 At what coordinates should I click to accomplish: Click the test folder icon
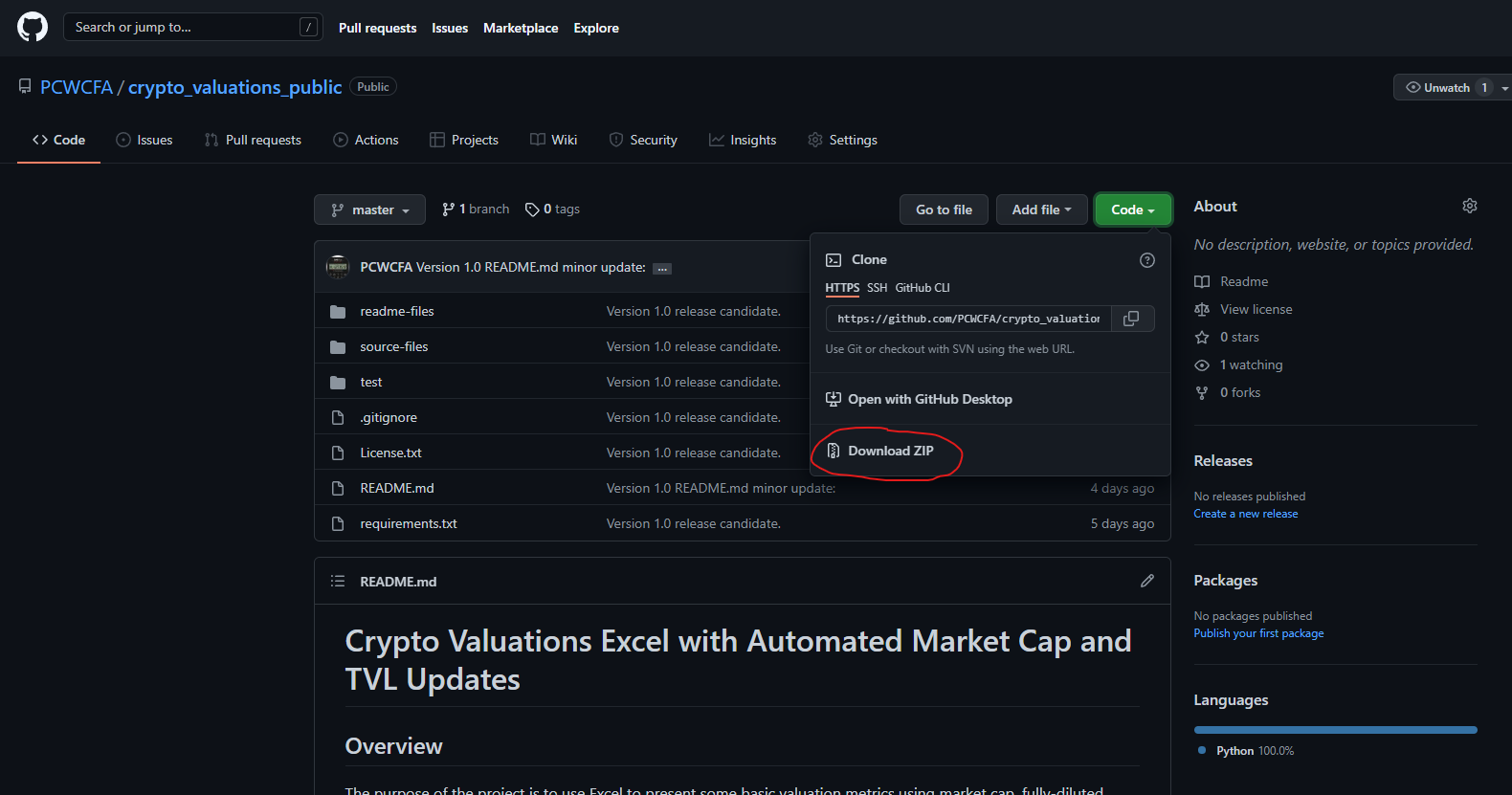click(338, 383)
